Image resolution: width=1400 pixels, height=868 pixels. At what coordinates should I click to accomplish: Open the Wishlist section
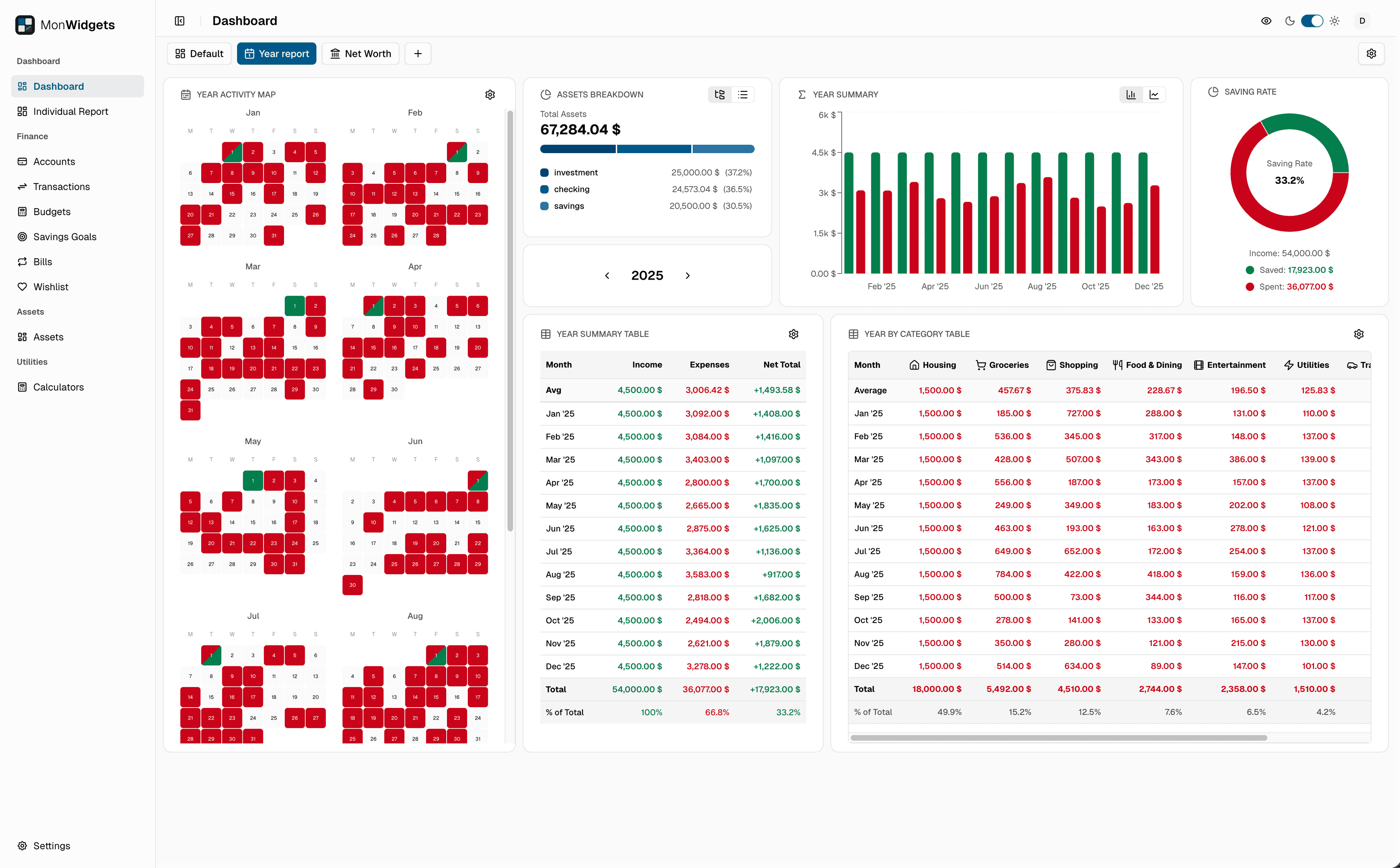click(x=51, y=287)
